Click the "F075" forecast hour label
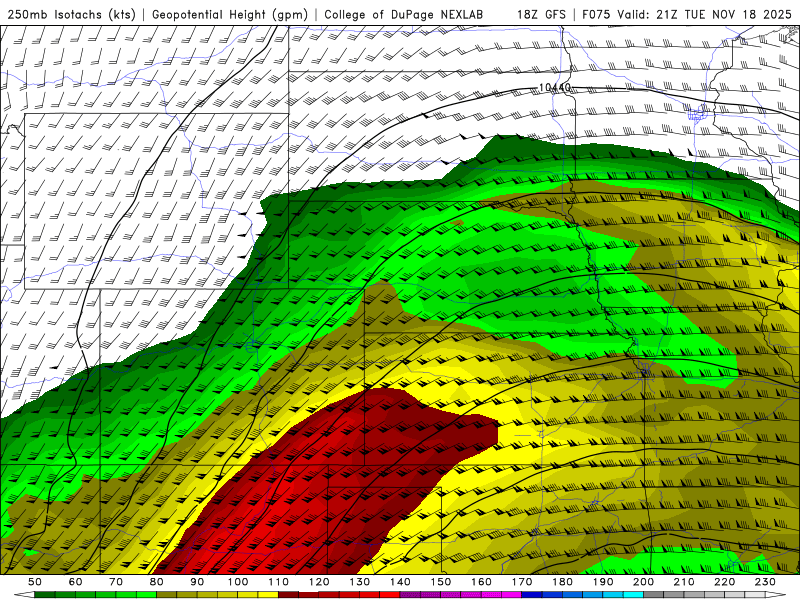The width and height of the screenshot is (800, 600). [x=597, y=15]
